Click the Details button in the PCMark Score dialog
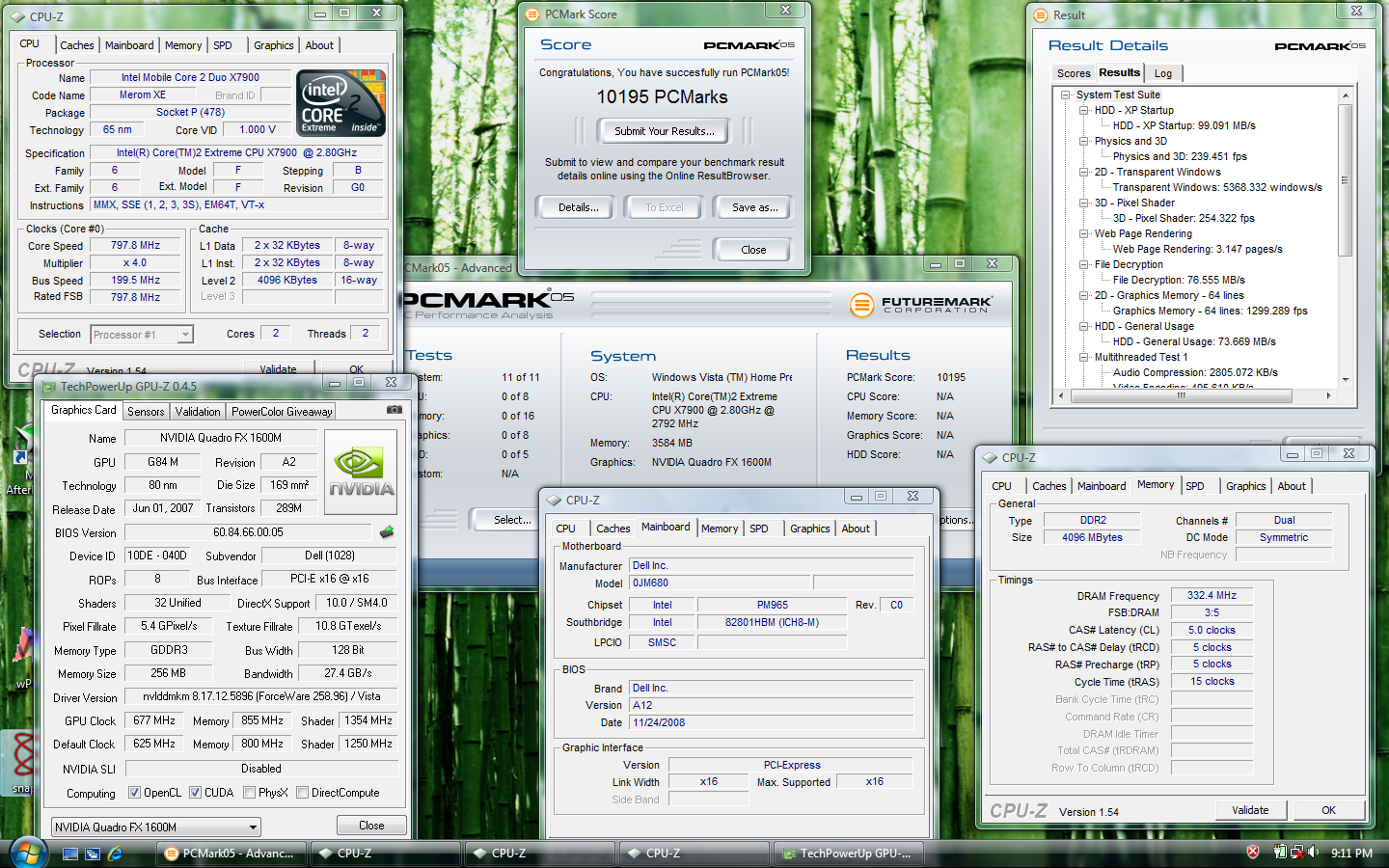Image resolution: width=1389 pixels, height=868 pixels. [578, 207]
